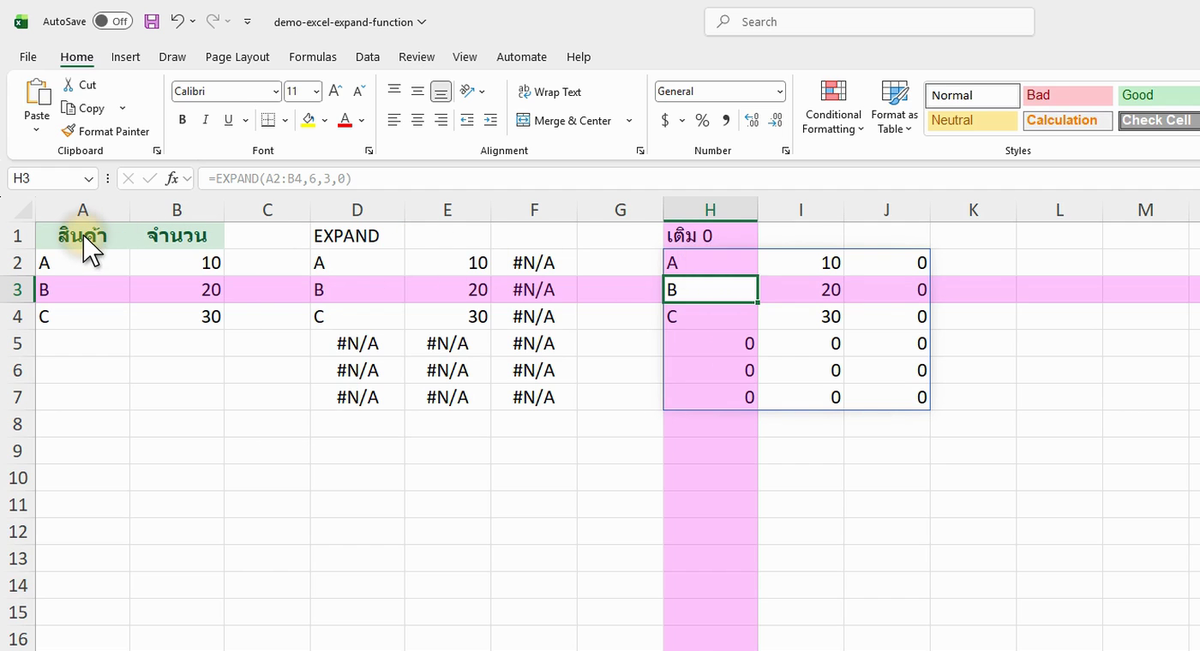Apply the Calculation cell style

click(x=1068, y=120)
